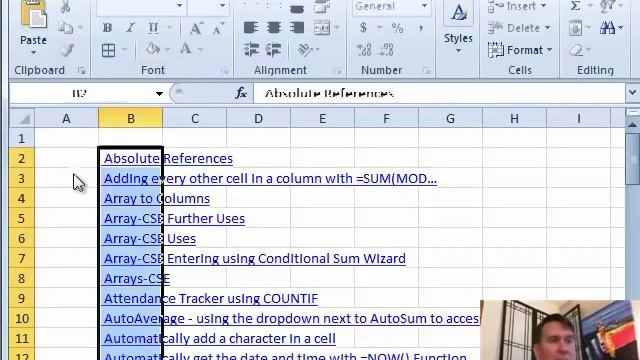Viewport: 640px width, 360px height.
Task: Open the Array to Columns link
Action: click(x=157, y=198)
